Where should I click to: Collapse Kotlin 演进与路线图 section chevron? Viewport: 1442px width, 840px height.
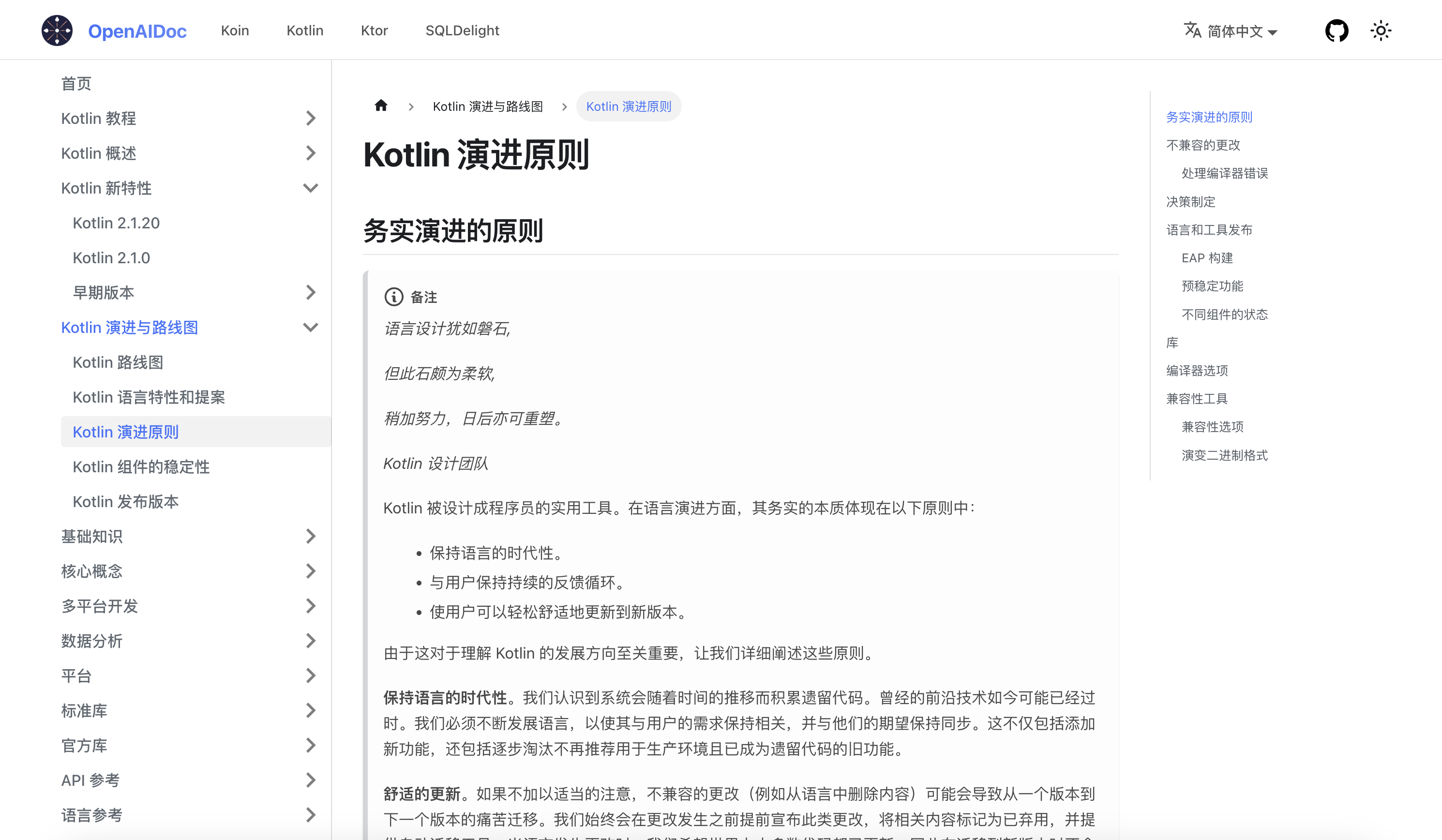(x=310, y=327)
